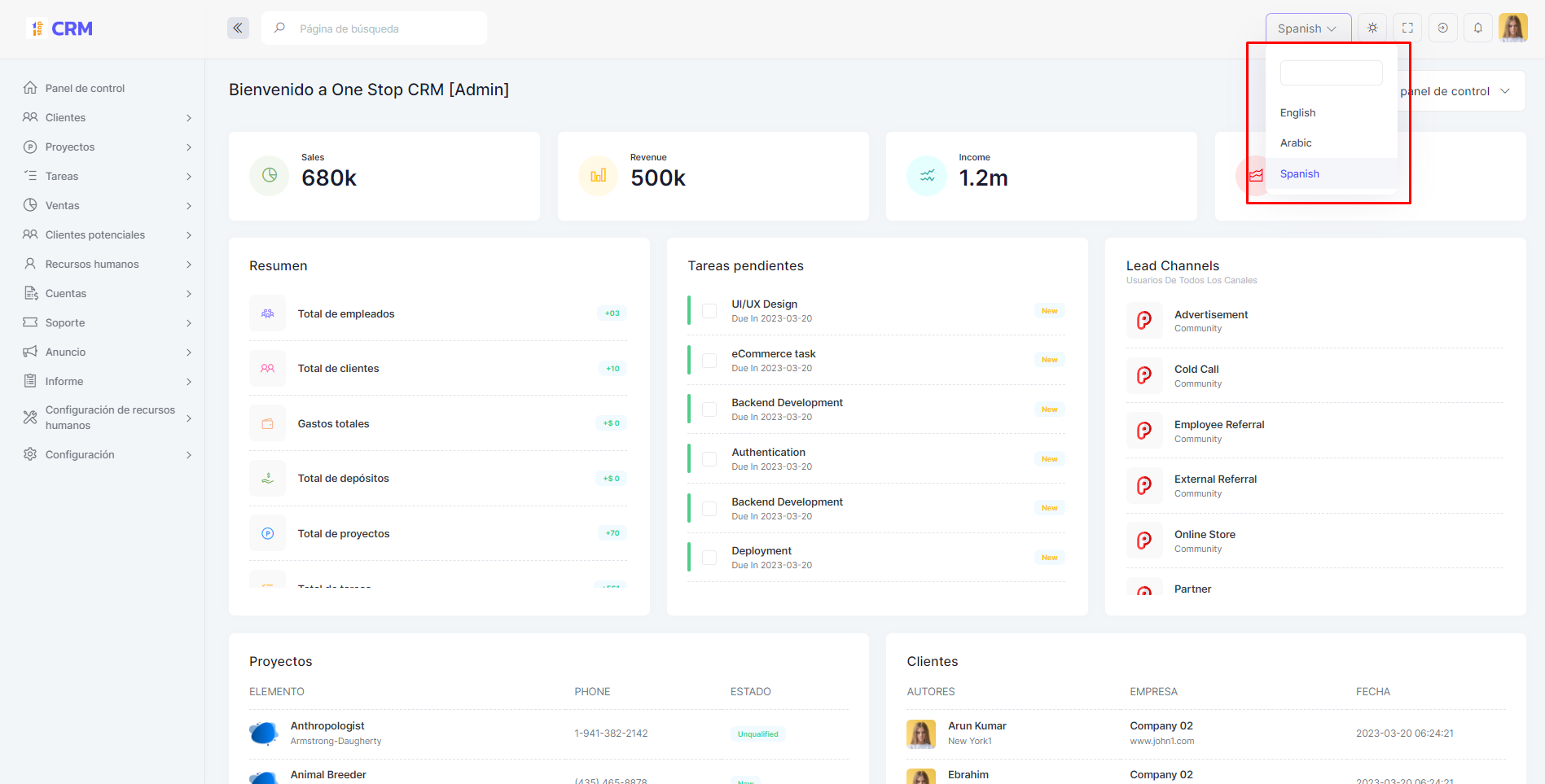The width and height of the screenshot is (1545, 784).
Task: Click the Total de depósitos icon
Action: [267, 478]
